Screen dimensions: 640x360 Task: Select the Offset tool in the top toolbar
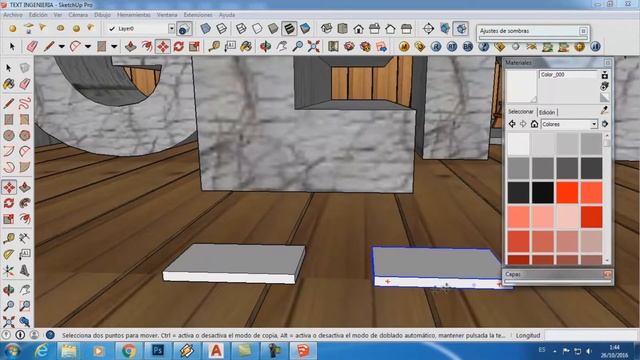pos(147,47)
